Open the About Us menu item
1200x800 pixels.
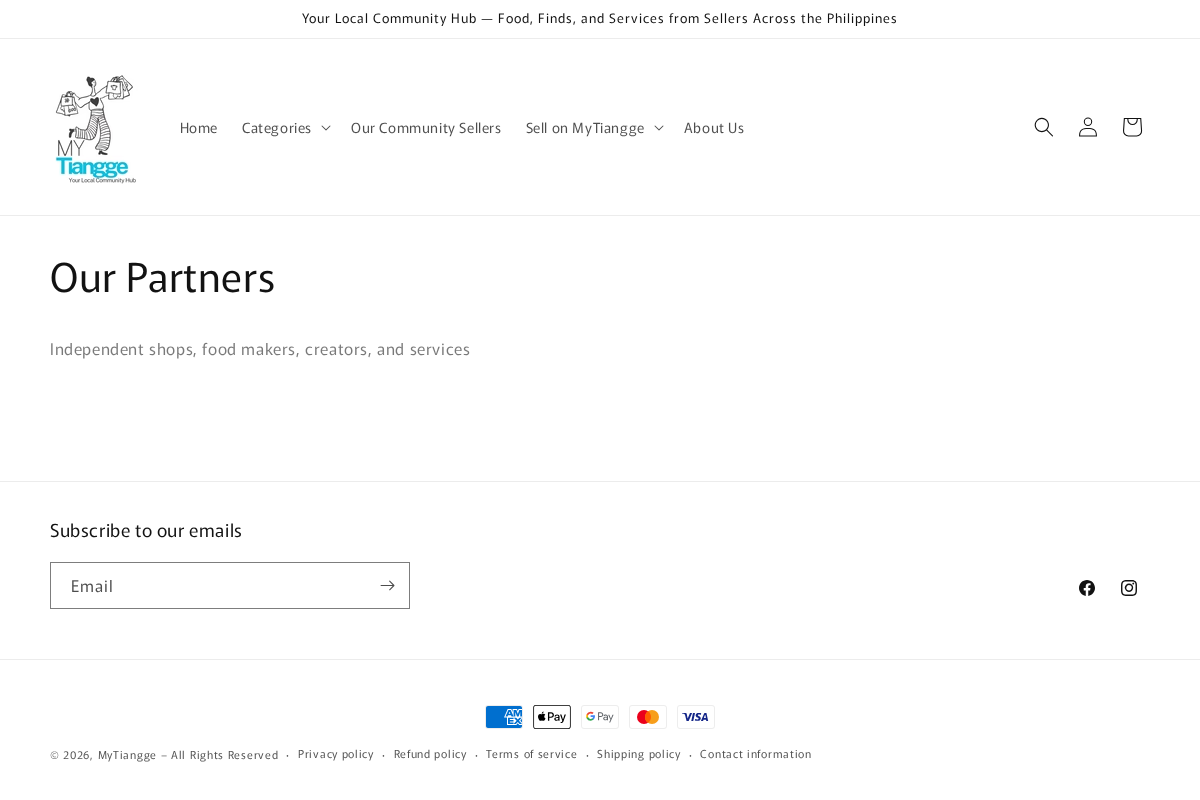(714, 127)
